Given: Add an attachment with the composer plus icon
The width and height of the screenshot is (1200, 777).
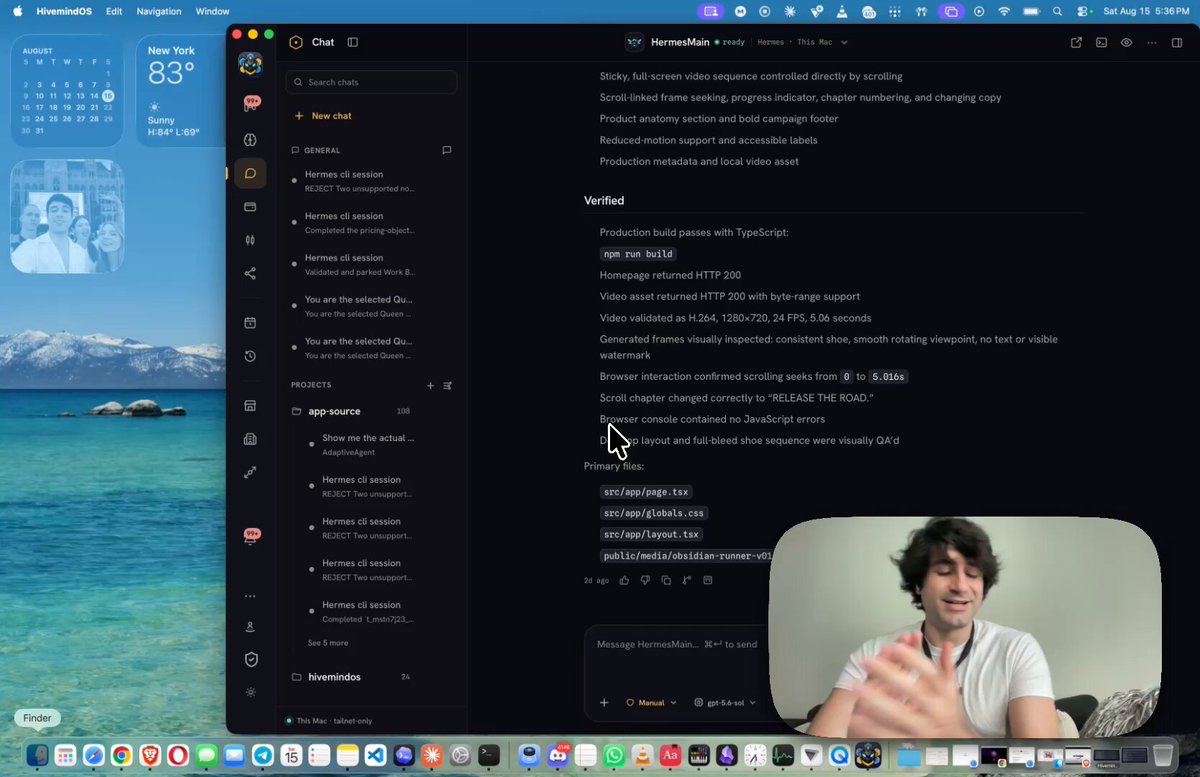Looking at the screenshot, I should tap(604, 703).
